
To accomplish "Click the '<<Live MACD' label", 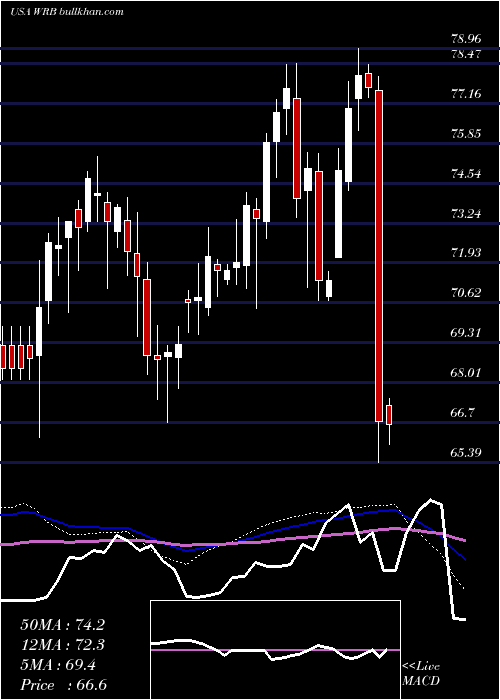I will [x=421, y=673].
